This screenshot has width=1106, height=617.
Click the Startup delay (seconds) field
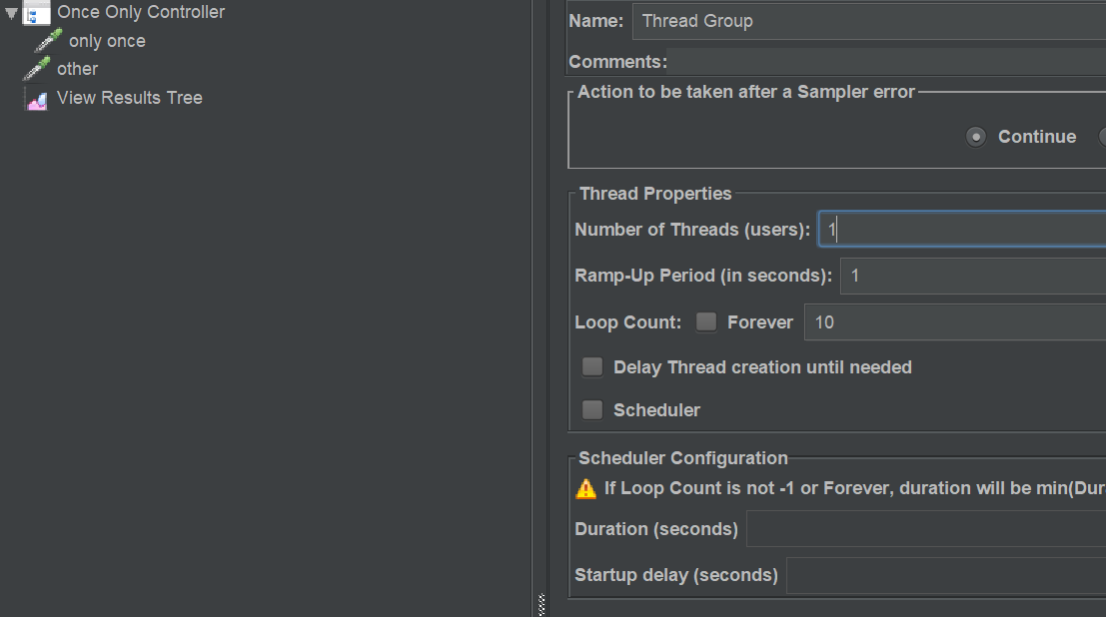tap(946, 575)
